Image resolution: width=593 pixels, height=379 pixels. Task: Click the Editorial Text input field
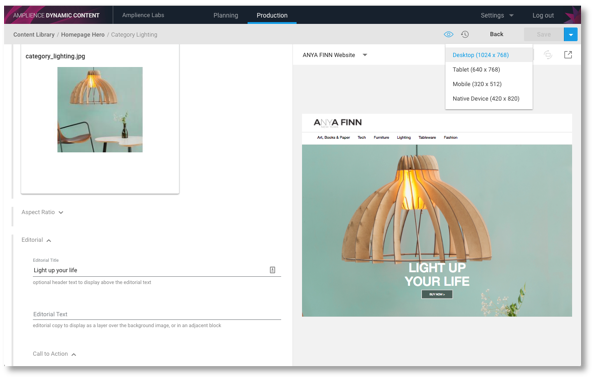point(157,314)
